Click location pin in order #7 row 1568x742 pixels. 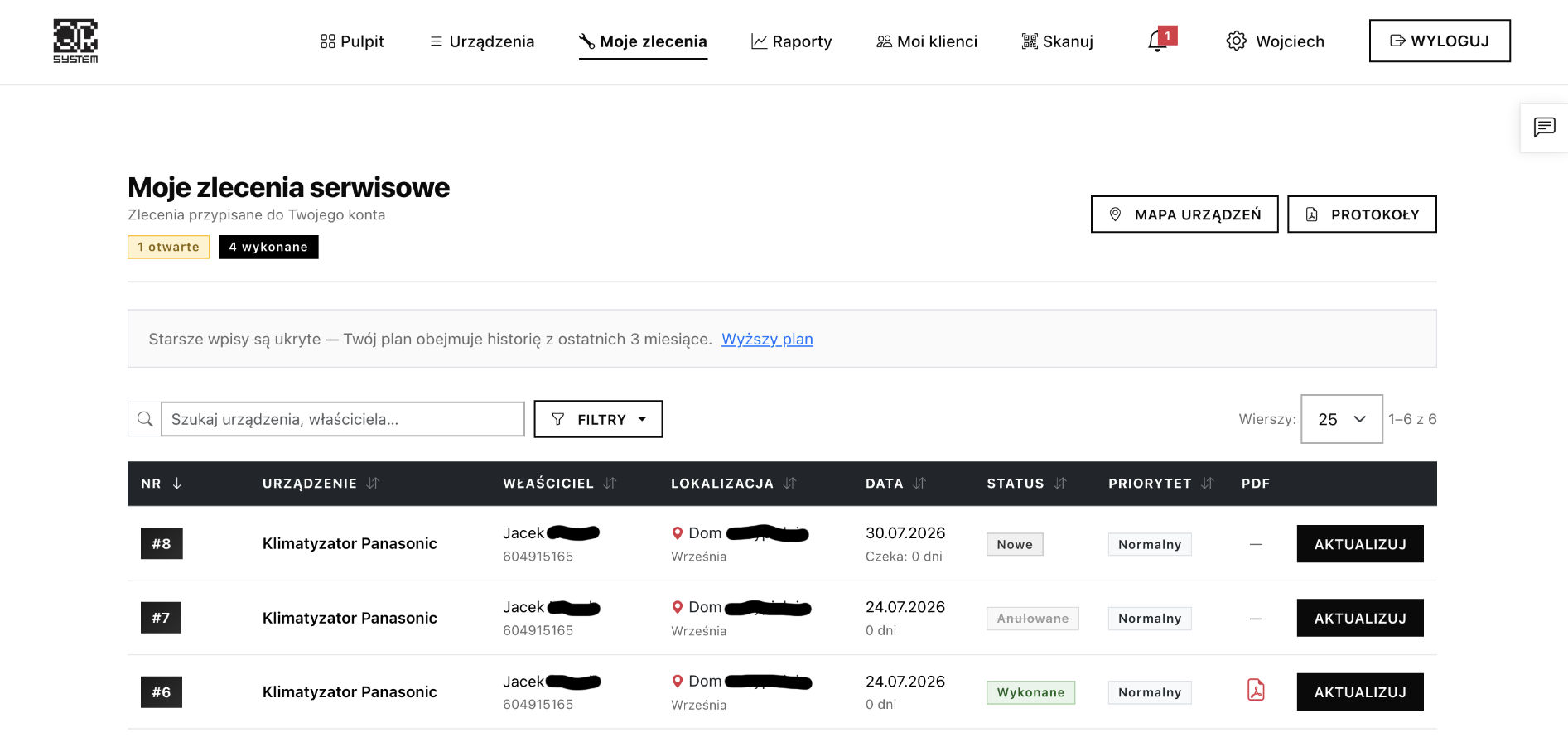(x=678, y=607)
